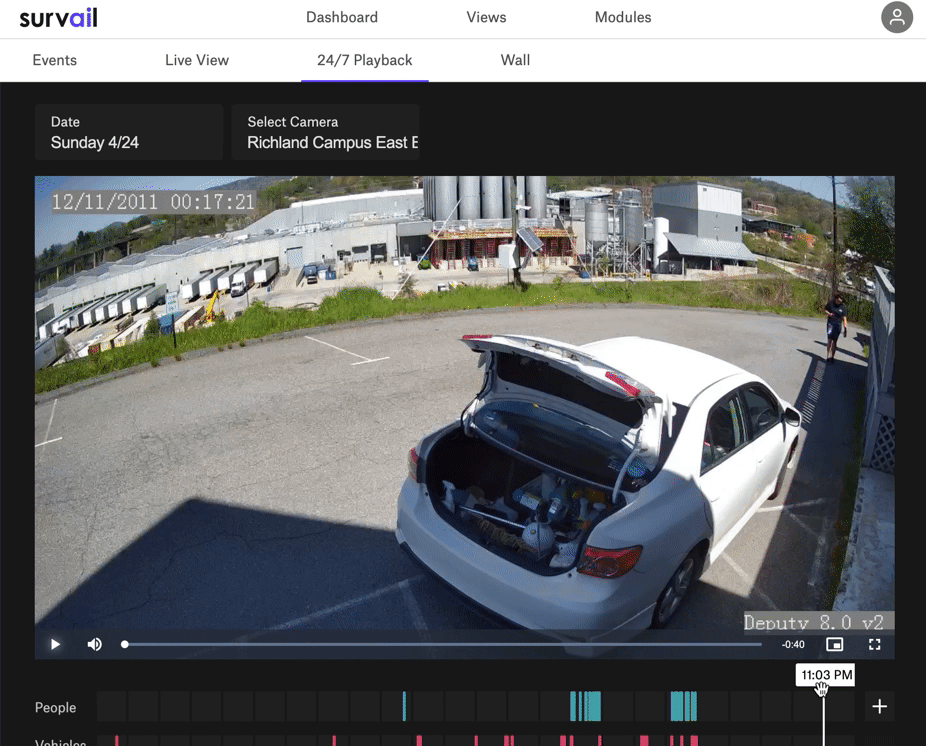Mute the video audio
The height and width of the screenshot is (746, 926).
tap(95, 644)
